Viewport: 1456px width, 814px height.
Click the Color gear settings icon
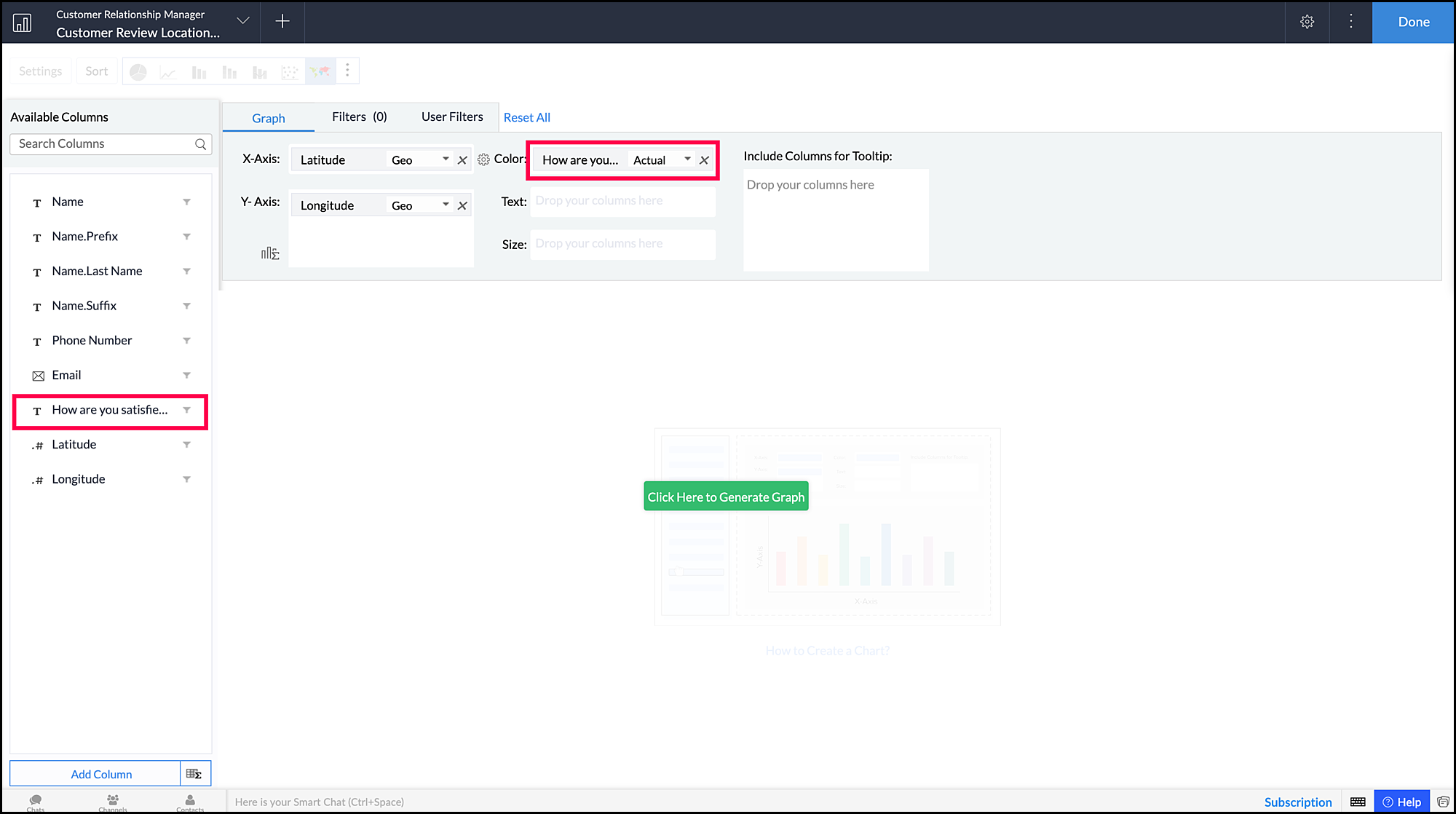click(x=483, y=159)
